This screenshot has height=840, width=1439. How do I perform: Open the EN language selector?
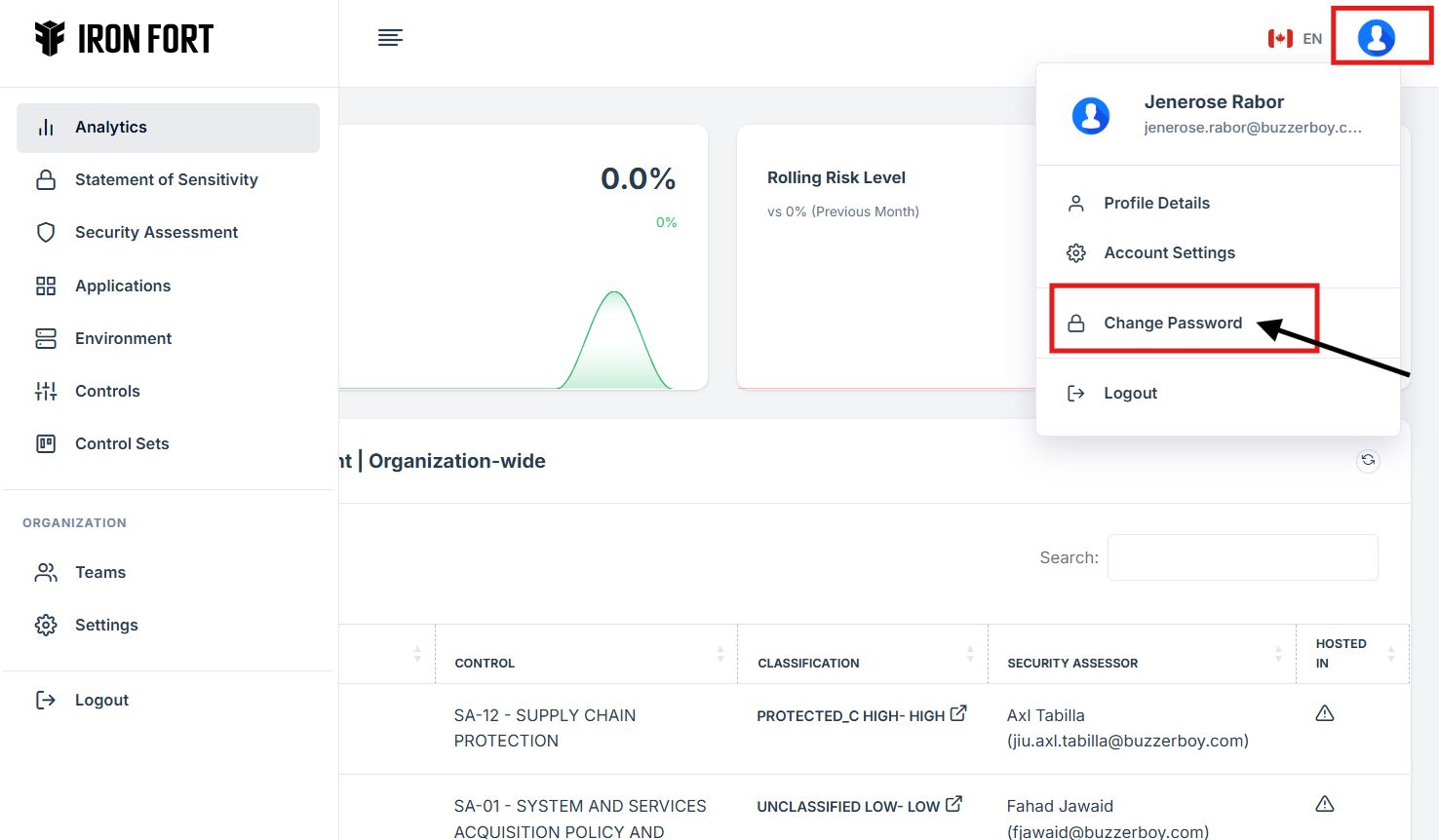(x=1295, y=39)
